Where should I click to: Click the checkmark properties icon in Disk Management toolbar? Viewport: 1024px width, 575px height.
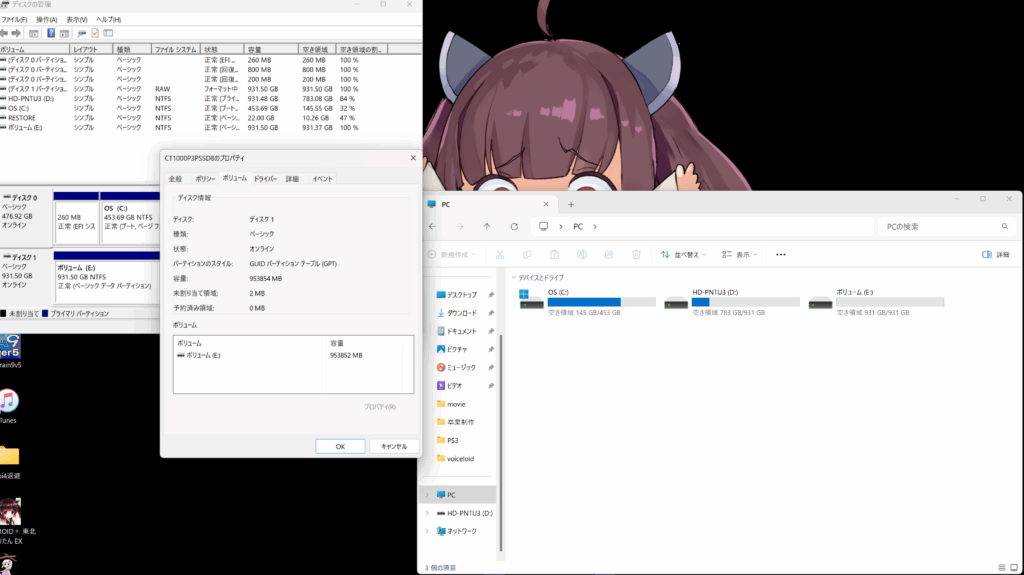95,33
